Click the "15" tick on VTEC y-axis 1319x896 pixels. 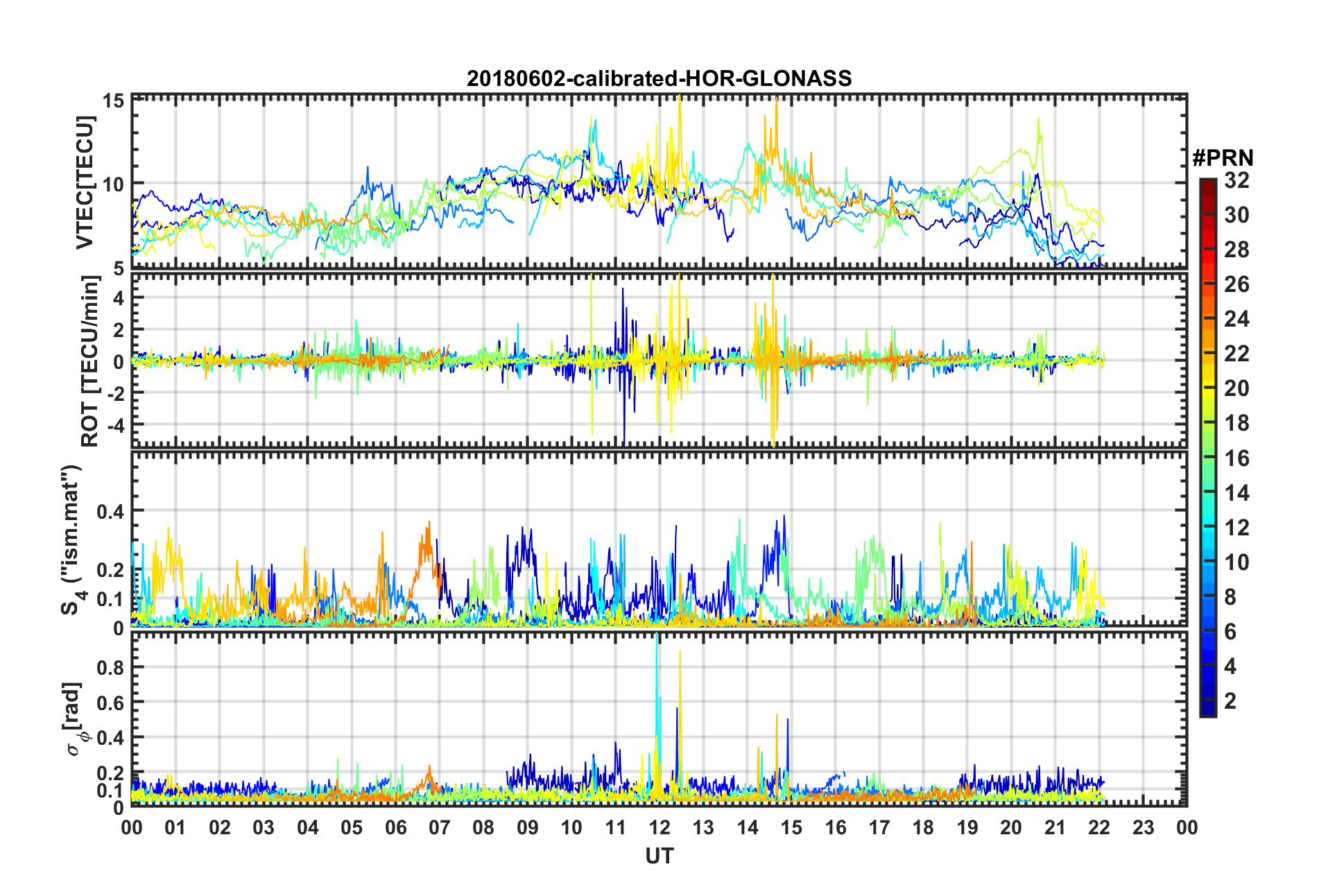point(113,101)
